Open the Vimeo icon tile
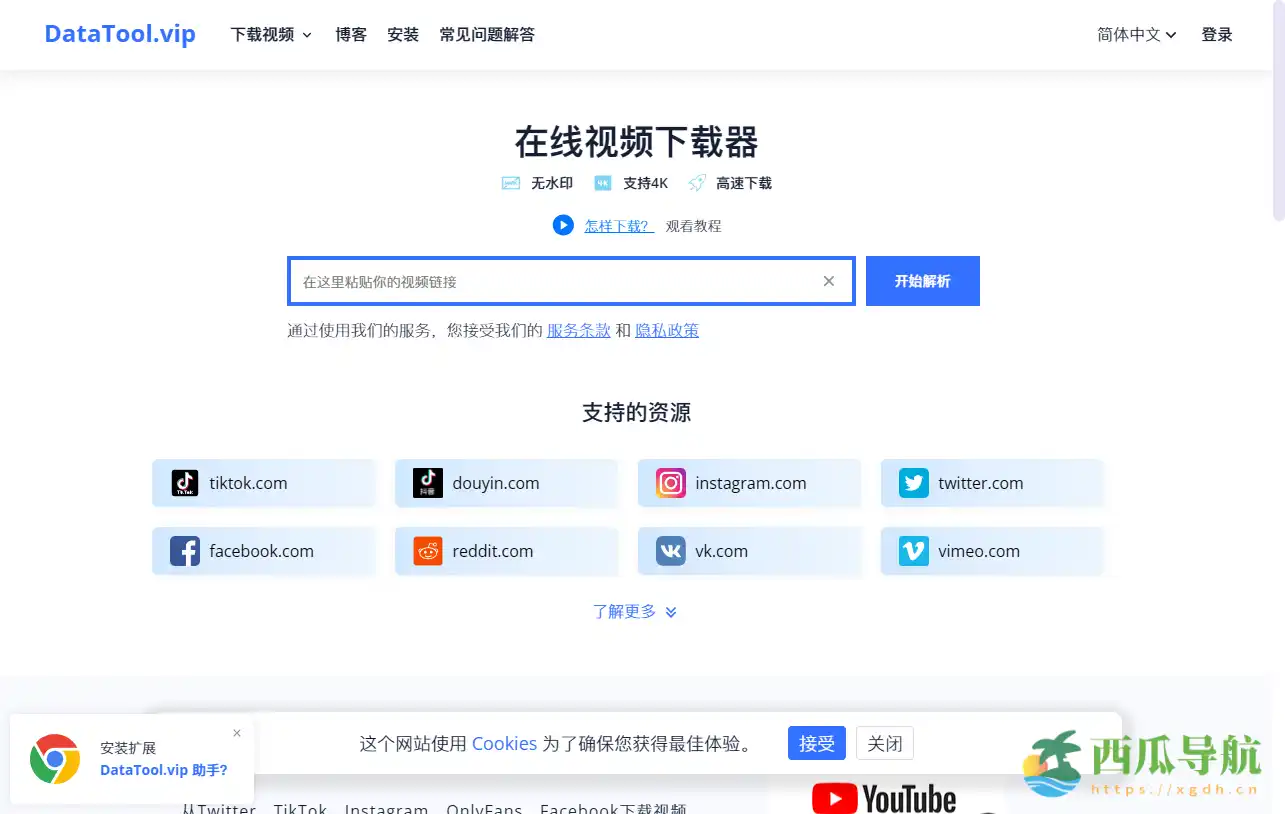The width and height of the screenshot is (1285, 814). coord(913,551)
